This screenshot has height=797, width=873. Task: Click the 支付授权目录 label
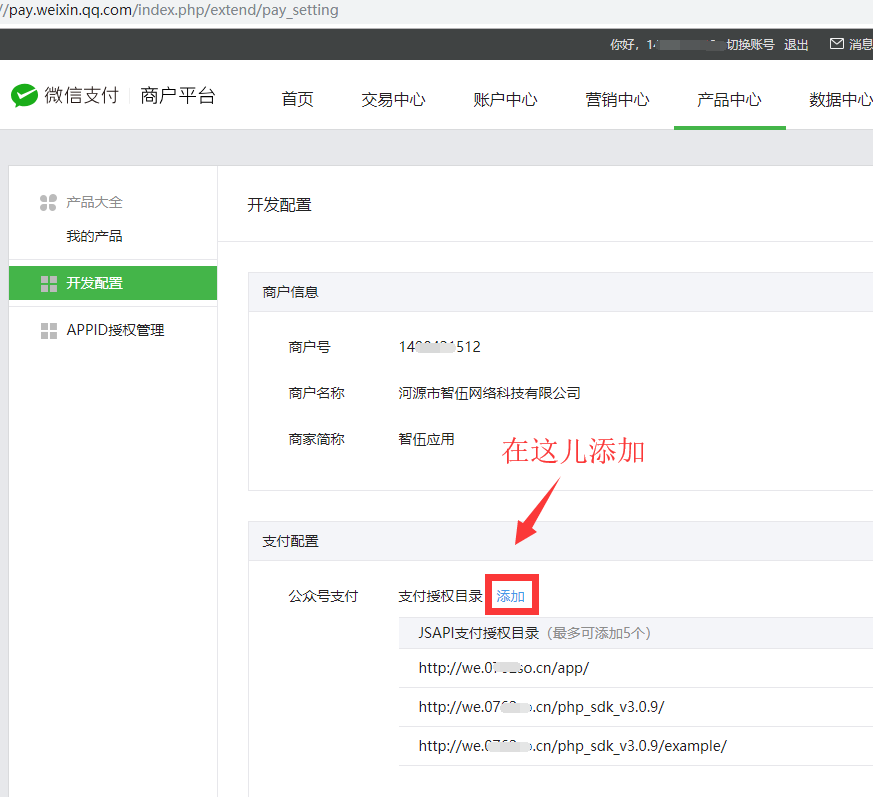(440, 596)
